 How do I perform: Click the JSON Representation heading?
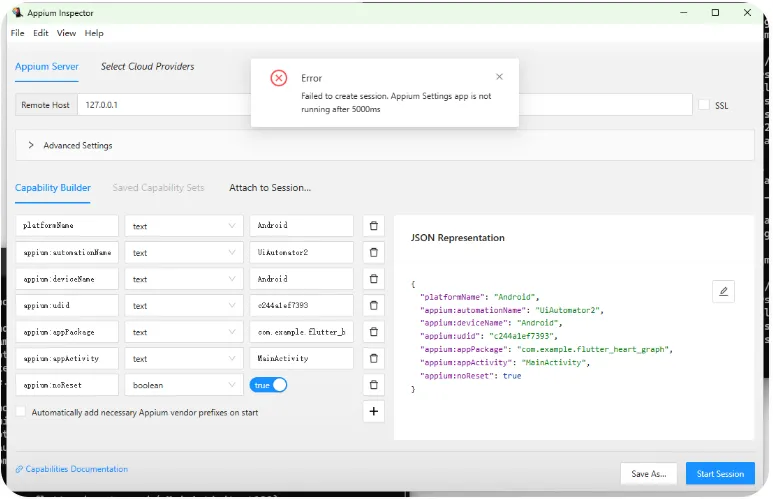pos(457,238)
